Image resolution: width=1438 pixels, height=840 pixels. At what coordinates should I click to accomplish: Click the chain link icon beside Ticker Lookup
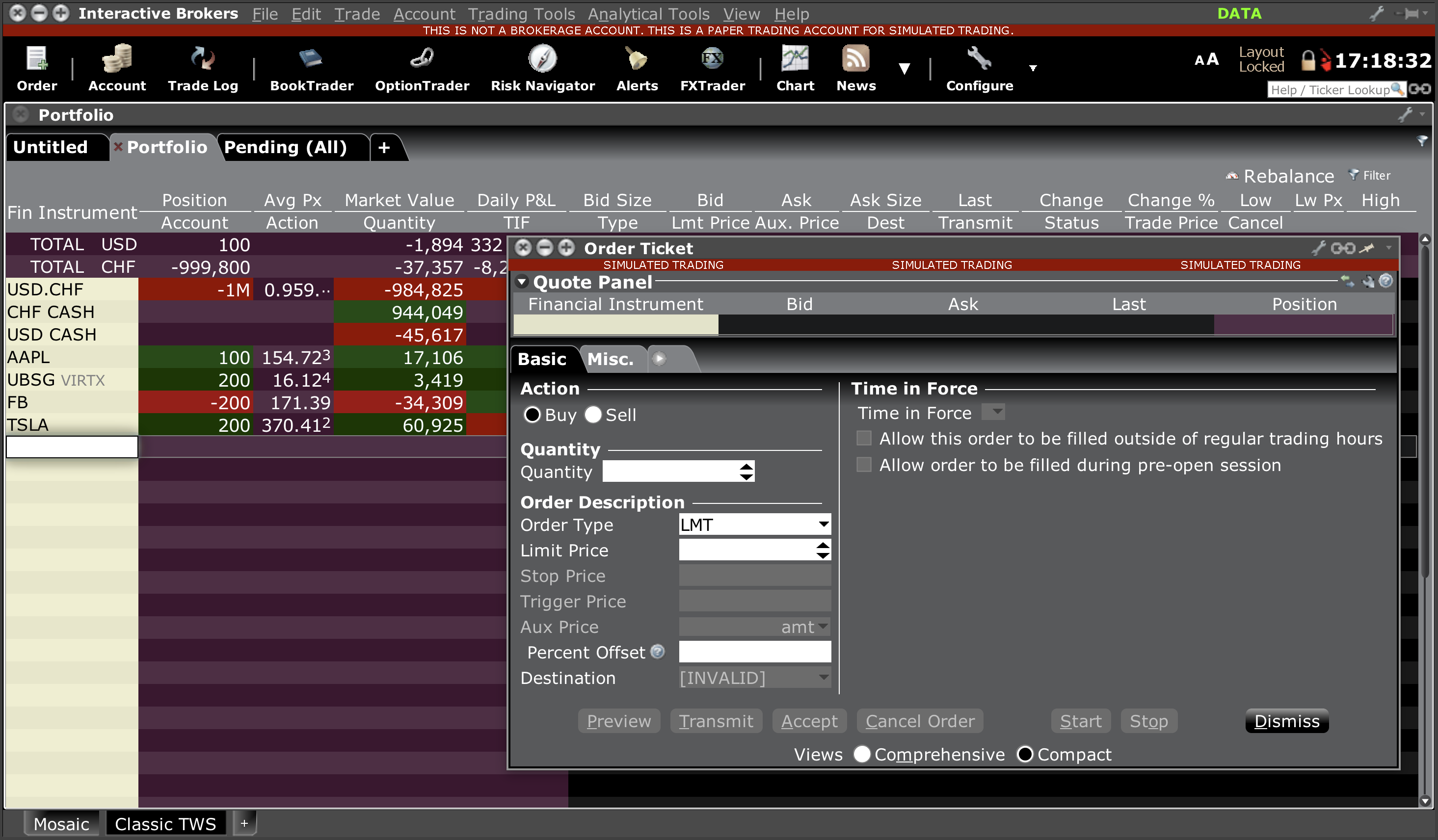pyautogui.click(x=1420, y=89)
